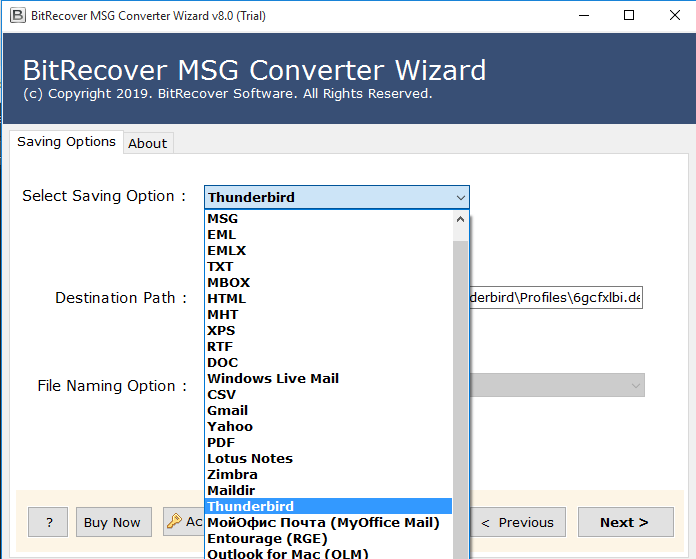Pick Zimbra saving option
Screen dimensions: 696x559
pos(328,474)
